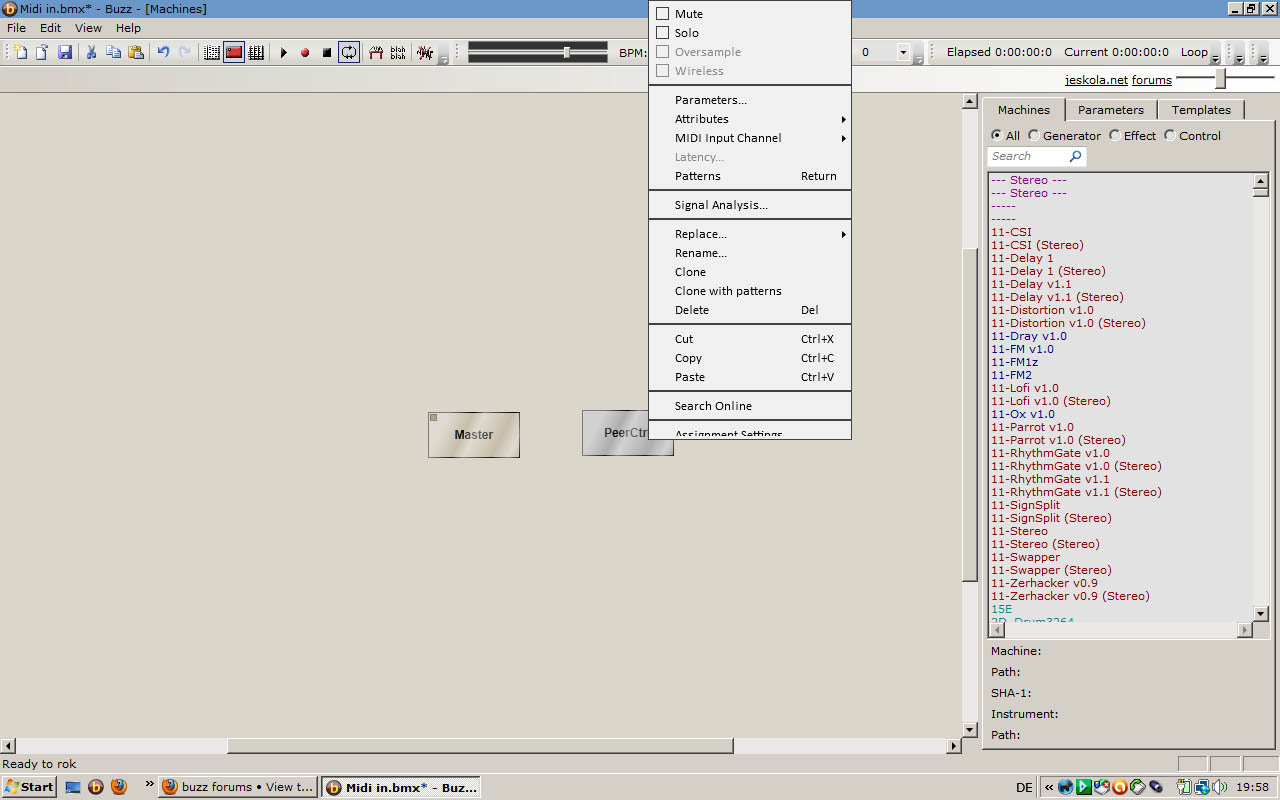Choose Signal Analysis... from context menu

[x=721, y=205]
